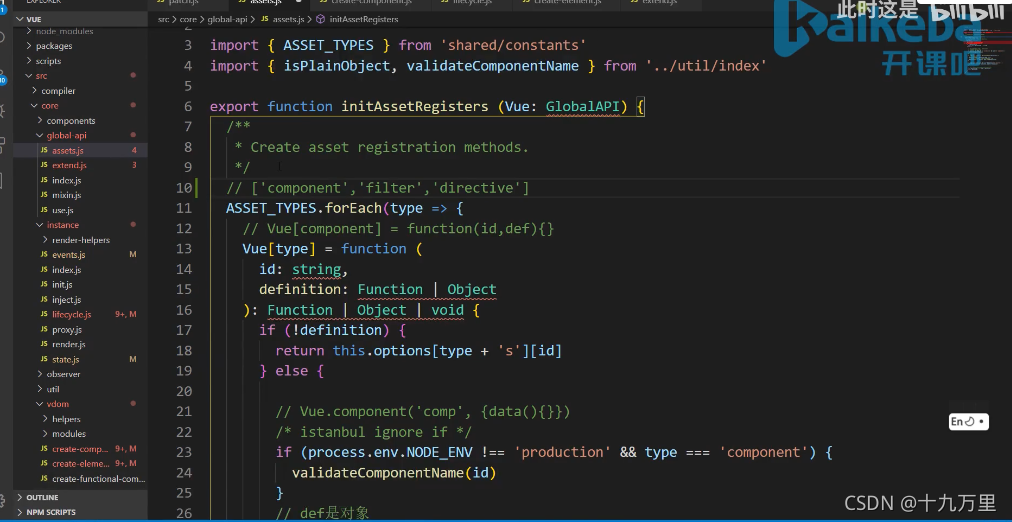Click 'isPlainObject' in the import statement

pyautogui.click(x=336, y=66)
